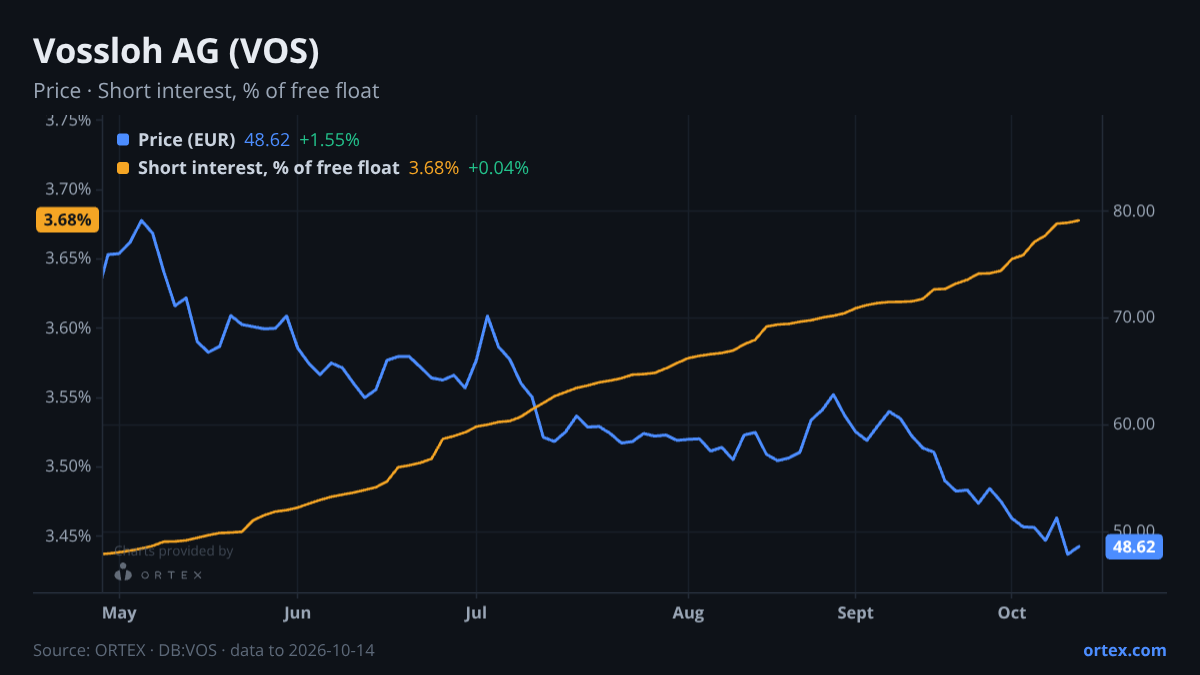1200x675 pixels.
Task: Open the ortex.com link
Action: [x=1125, y=650]
